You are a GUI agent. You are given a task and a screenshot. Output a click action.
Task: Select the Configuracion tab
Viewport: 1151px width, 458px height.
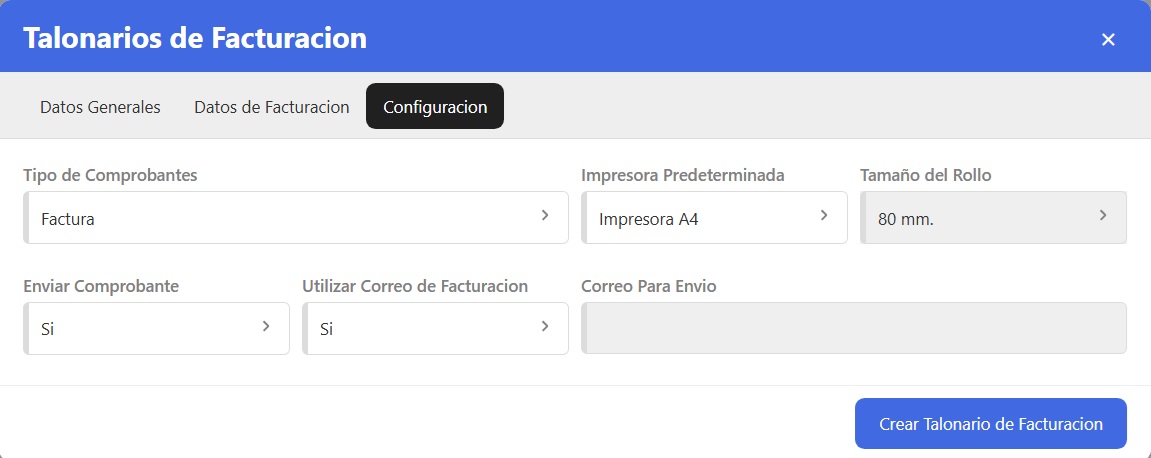[x=435, y=107]
